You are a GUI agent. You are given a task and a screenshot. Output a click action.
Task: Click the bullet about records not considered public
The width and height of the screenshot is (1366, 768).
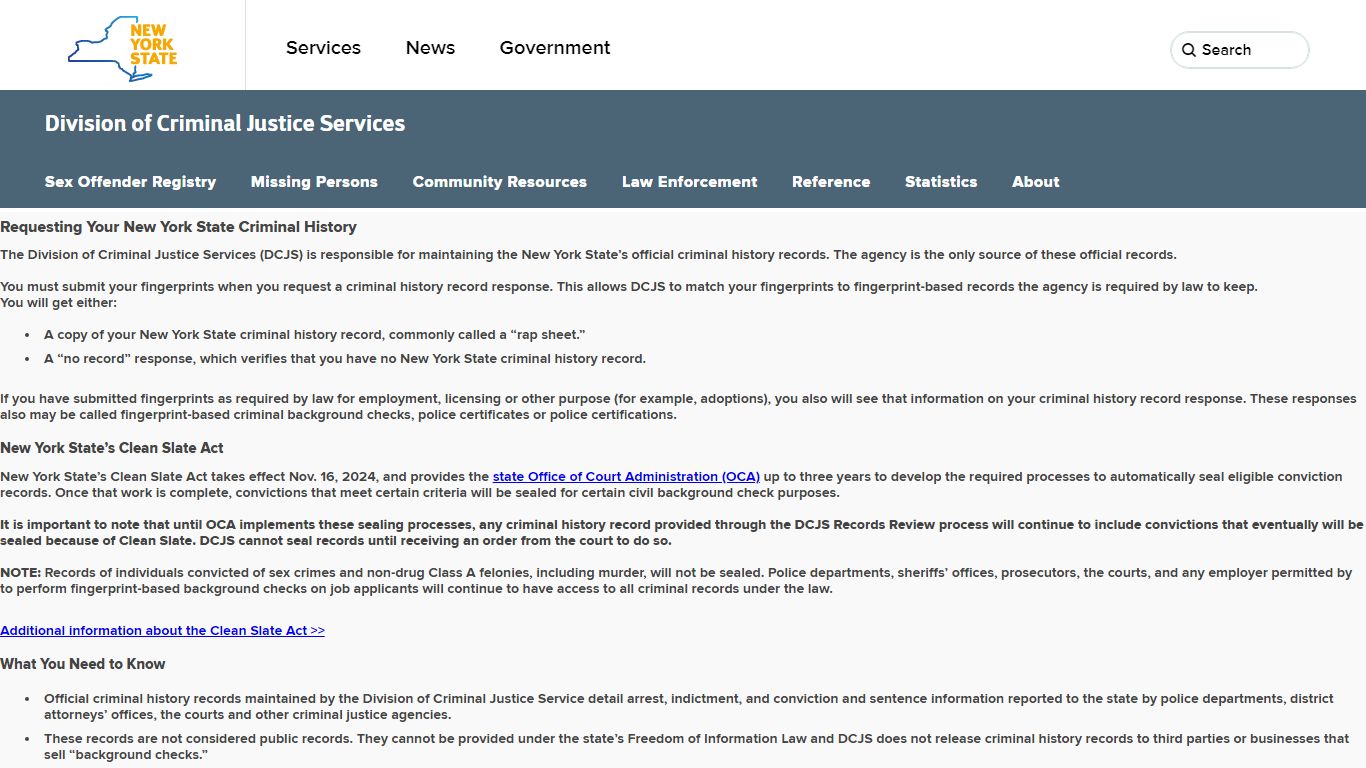click(696, 747)
